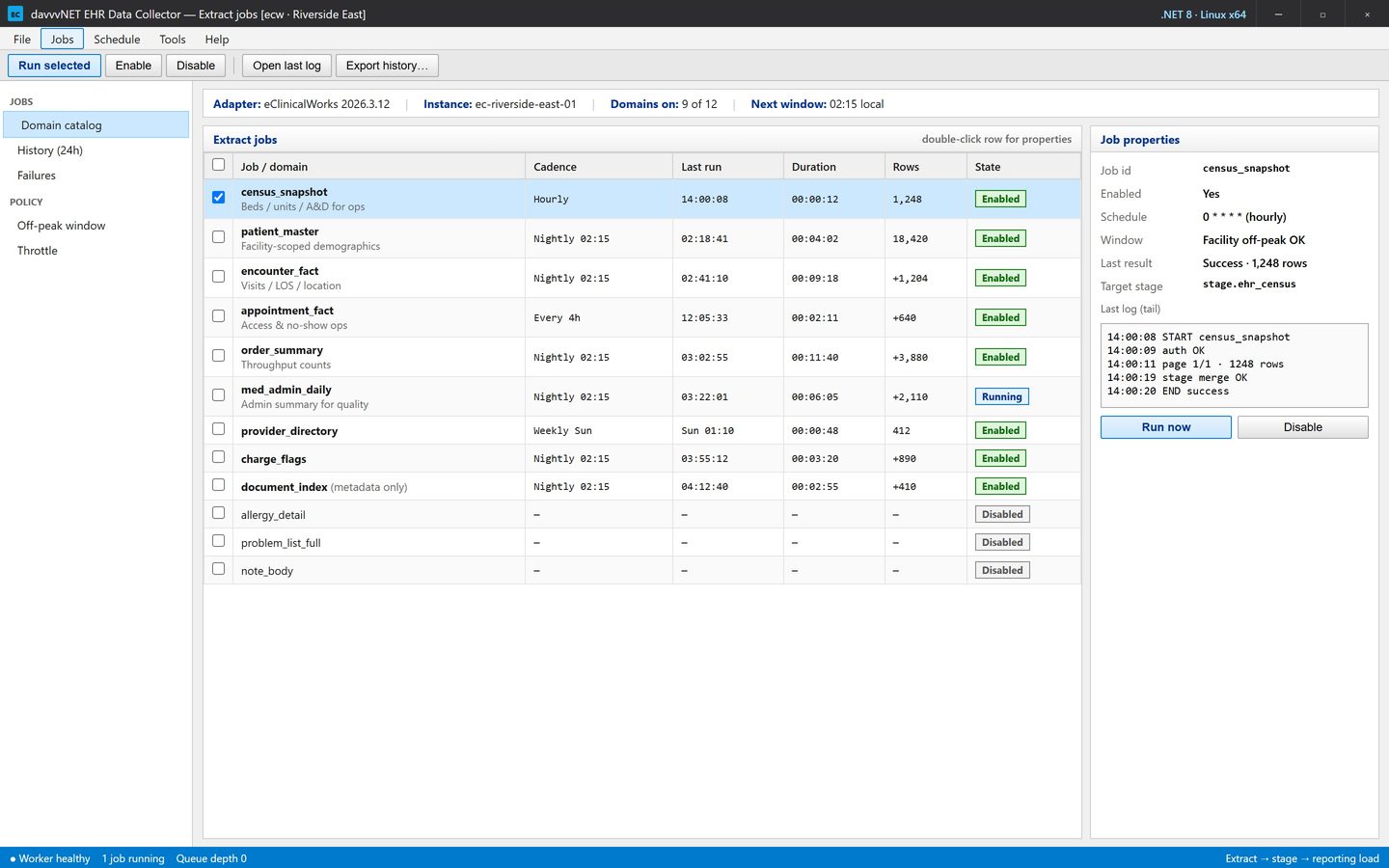Select the problem_list_full job name
Viewport: 1389px width, 868px height.
click(x=281, y=543)
